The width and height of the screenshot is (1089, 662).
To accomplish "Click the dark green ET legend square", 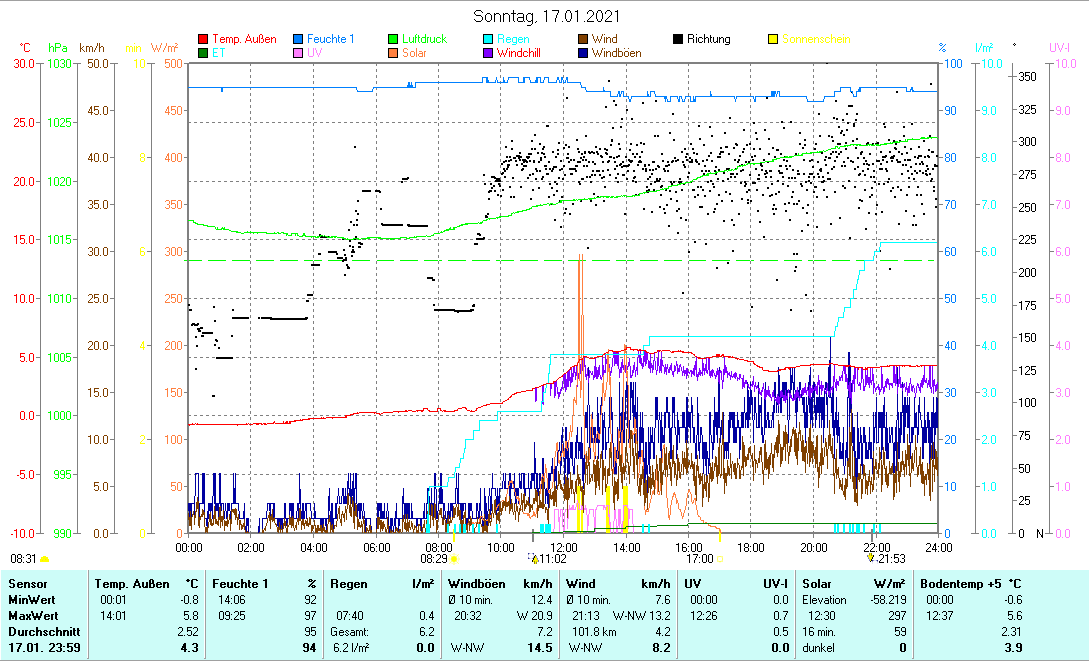I will coord(204,53).
